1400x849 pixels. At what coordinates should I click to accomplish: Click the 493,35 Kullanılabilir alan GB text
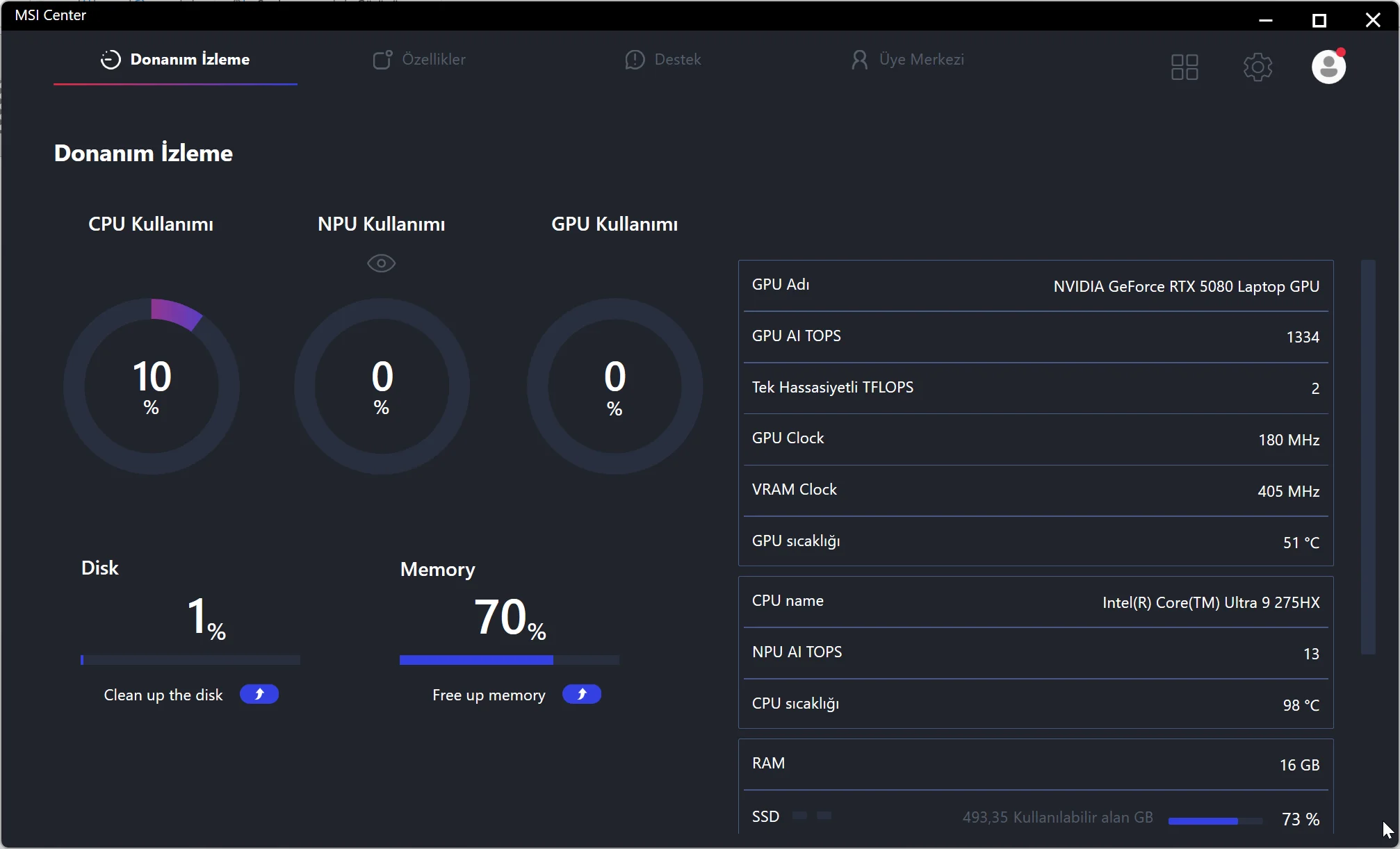pyautogui.click(x=1057, y=818)
